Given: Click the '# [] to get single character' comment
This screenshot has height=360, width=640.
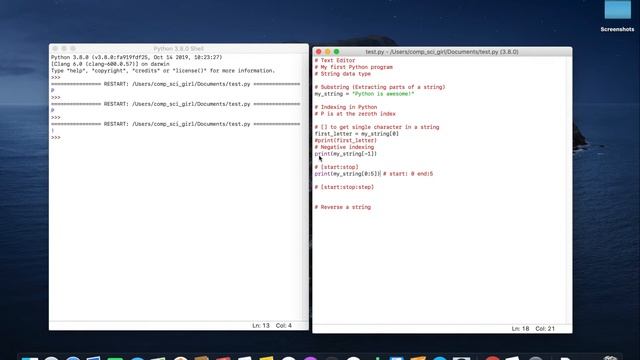Looking at the screenshot, I should [377, 127].
